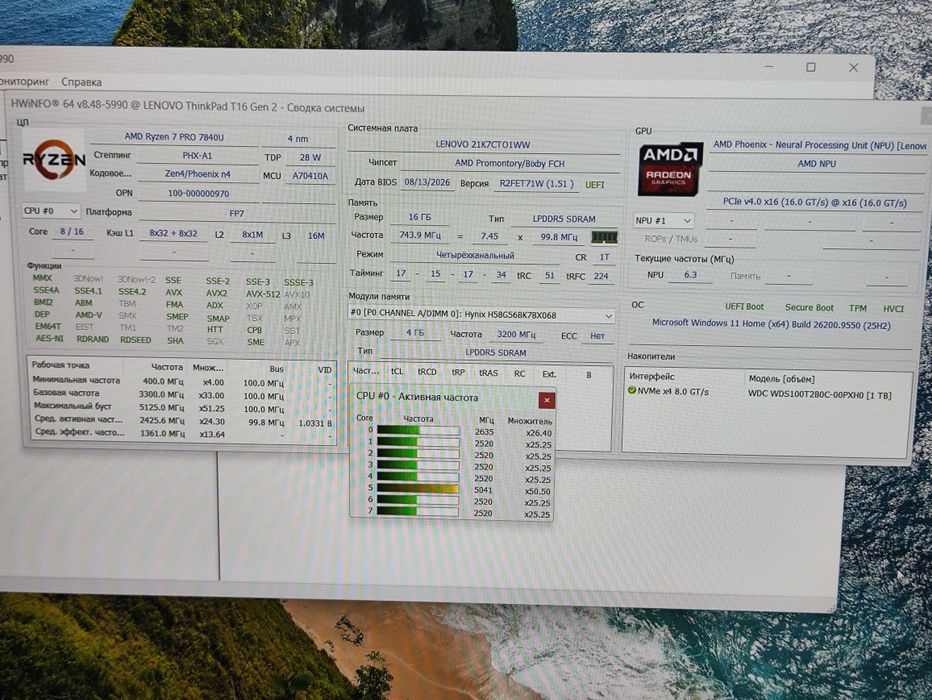
Task: Click the AMD Promontory/Bixby FCH chipset field
Action: click(x=509, y=163)
